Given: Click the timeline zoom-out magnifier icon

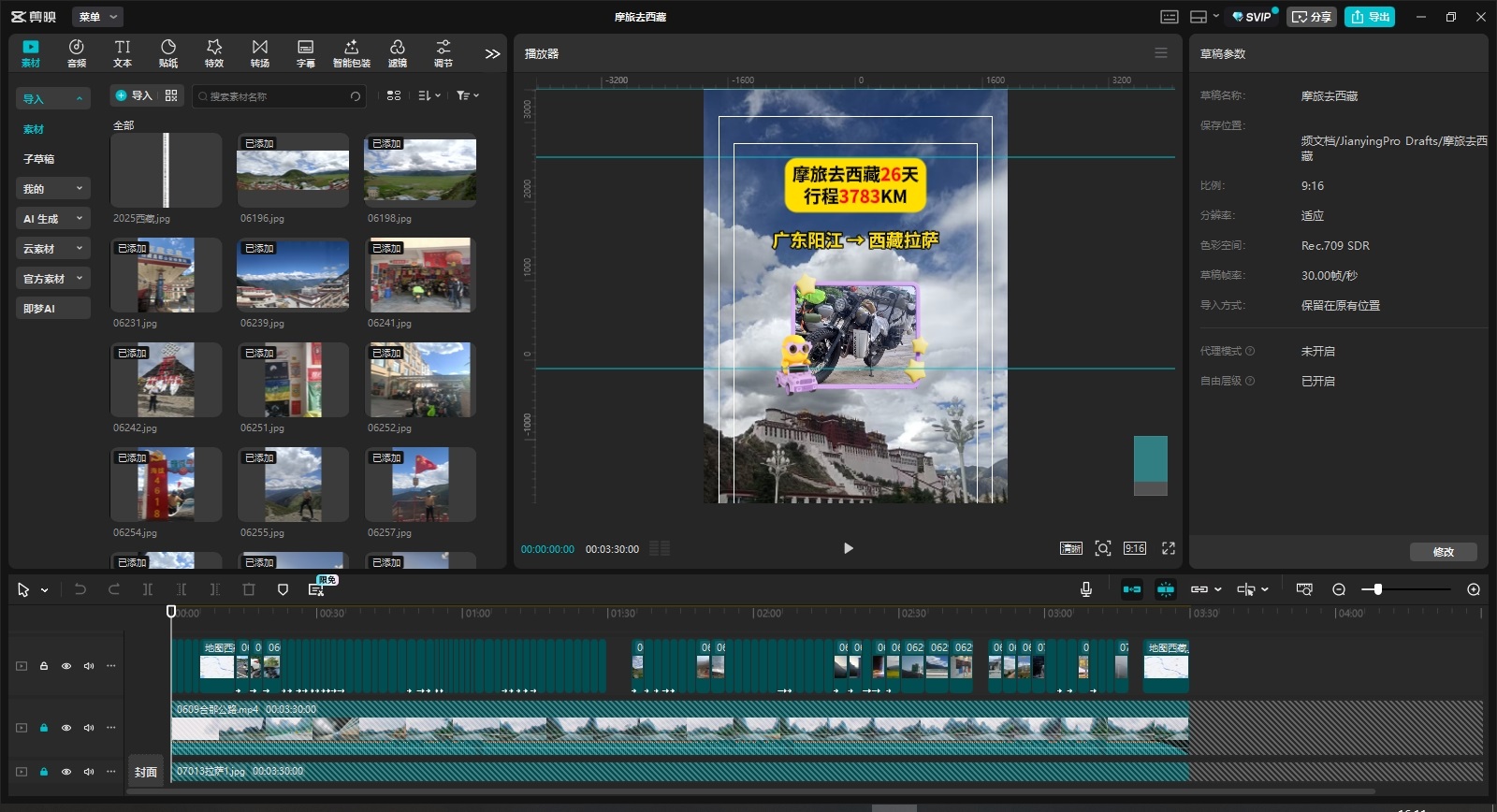Looking at the screenshot, I should [1339, 589].
